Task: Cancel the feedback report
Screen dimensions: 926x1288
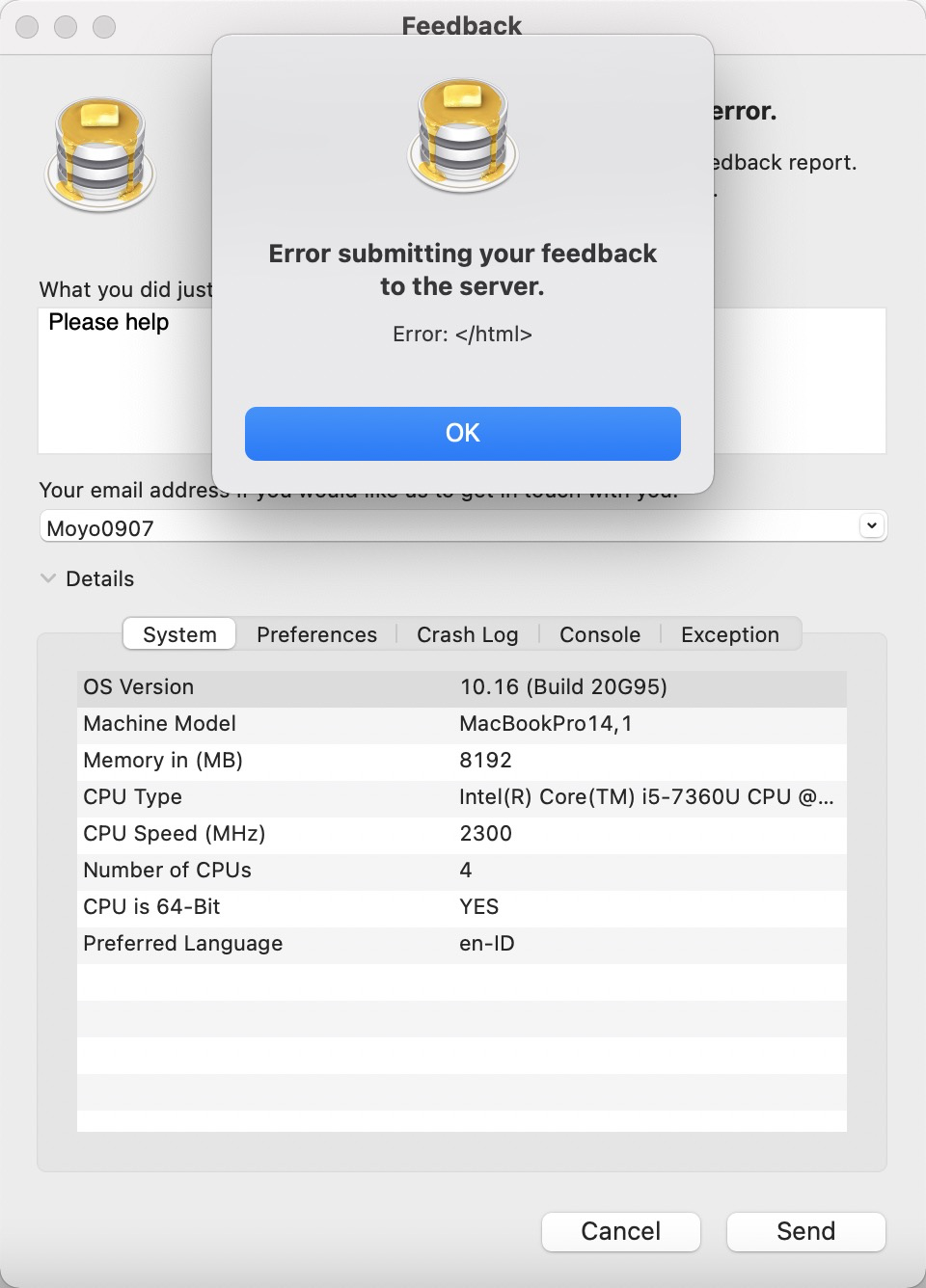Action: [x=621, y=1231]
